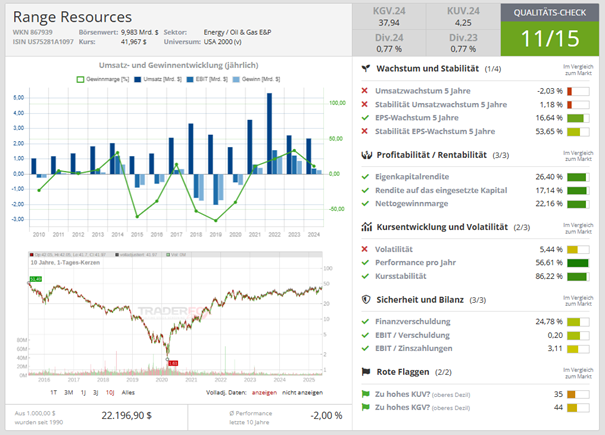Viewport: 605px width, 435px height.
Task: Open the Eigenkapitalrendite metric
Action: (x=412, y=177)
